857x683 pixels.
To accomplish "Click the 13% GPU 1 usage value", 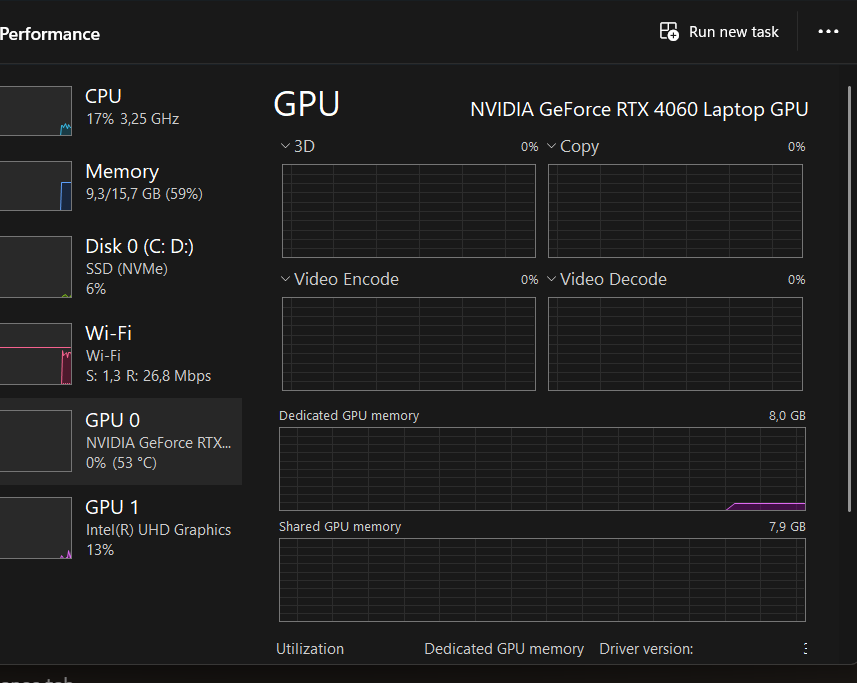I will [x=100, y=550].
